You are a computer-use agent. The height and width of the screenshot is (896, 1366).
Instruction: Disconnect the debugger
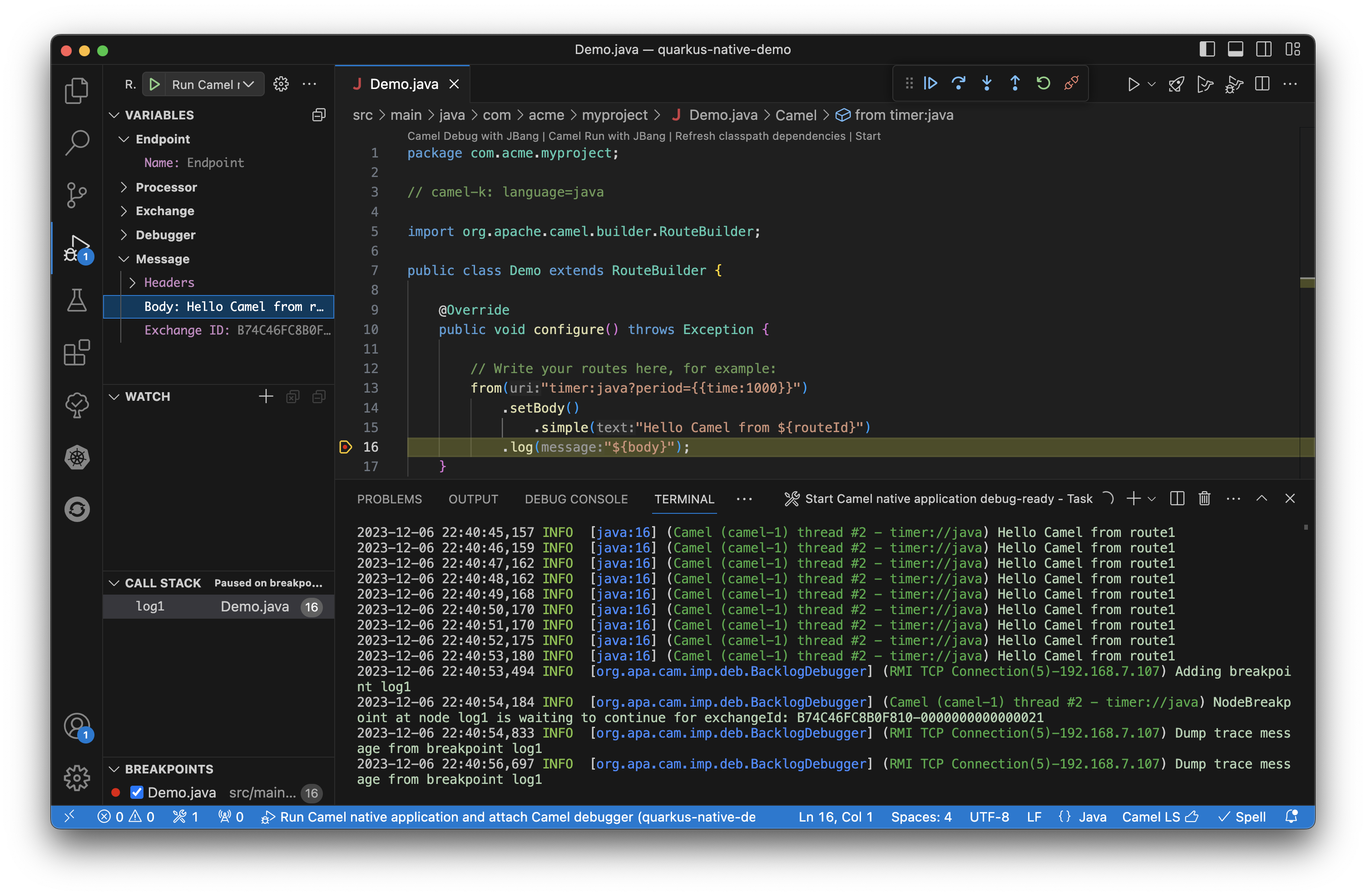[1071, 84]
